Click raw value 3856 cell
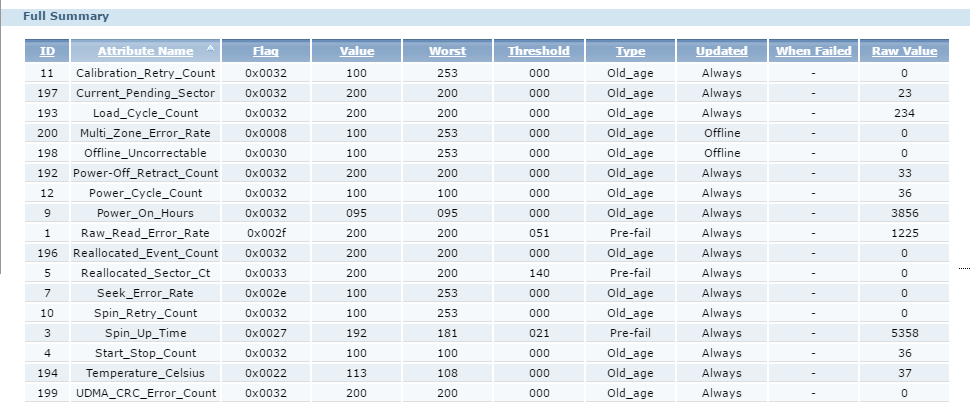Screen dimensions: 970x412 [x=903, y=213]
